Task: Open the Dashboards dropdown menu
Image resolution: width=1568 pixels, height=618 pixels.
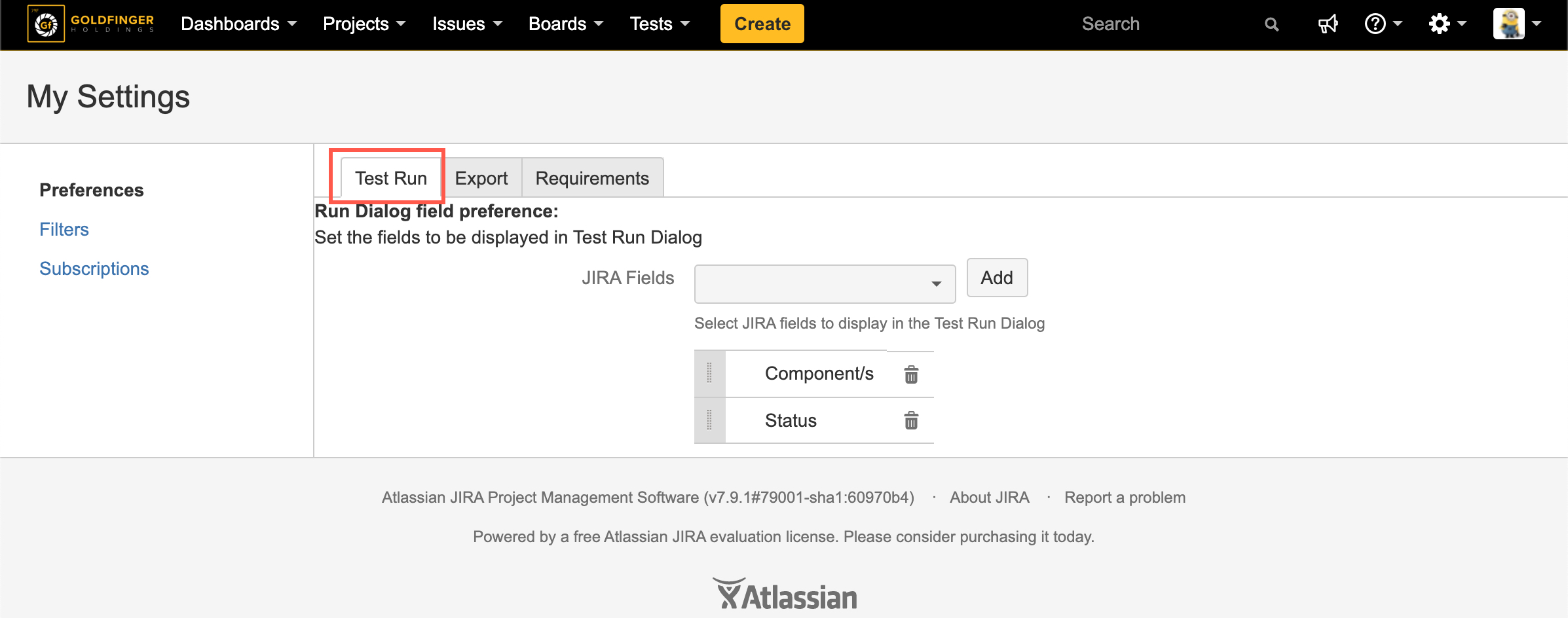Action: click(x=238, y=24)
